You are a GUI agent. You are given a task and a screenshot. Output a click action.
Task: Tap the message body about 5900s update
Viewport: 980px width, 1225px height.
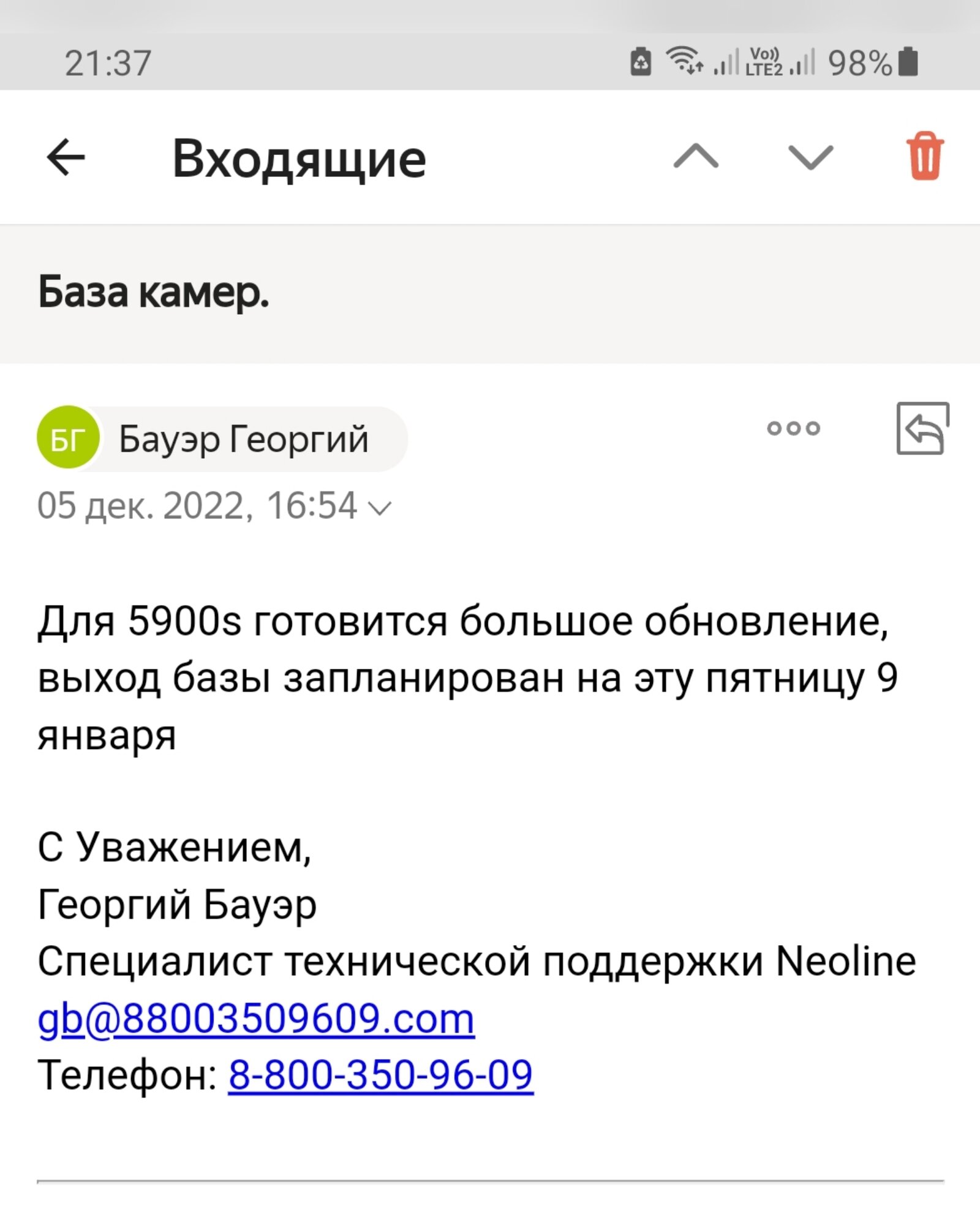466,677
